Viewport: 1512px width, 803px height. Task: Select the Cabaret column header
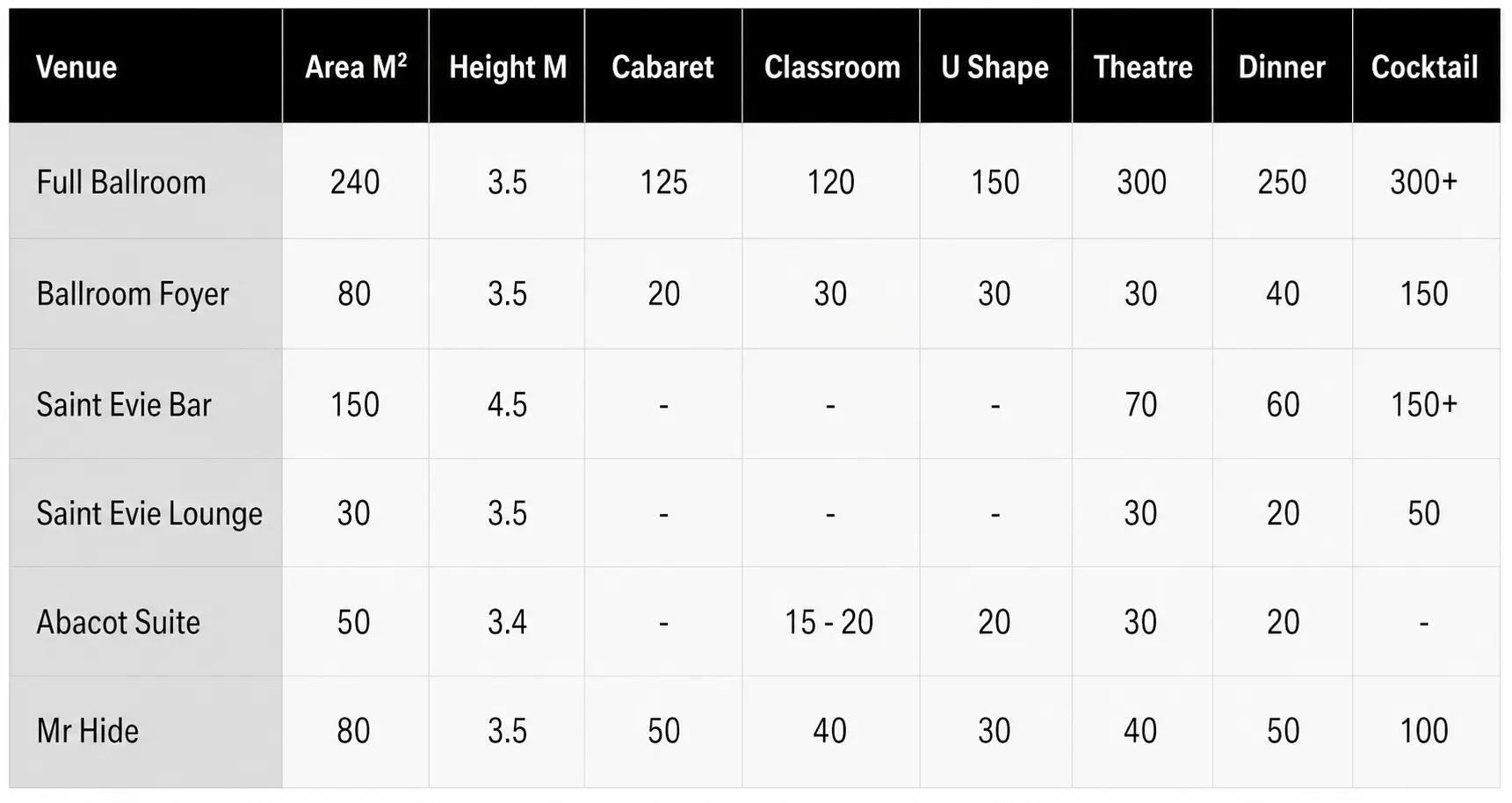pos(663,67)
